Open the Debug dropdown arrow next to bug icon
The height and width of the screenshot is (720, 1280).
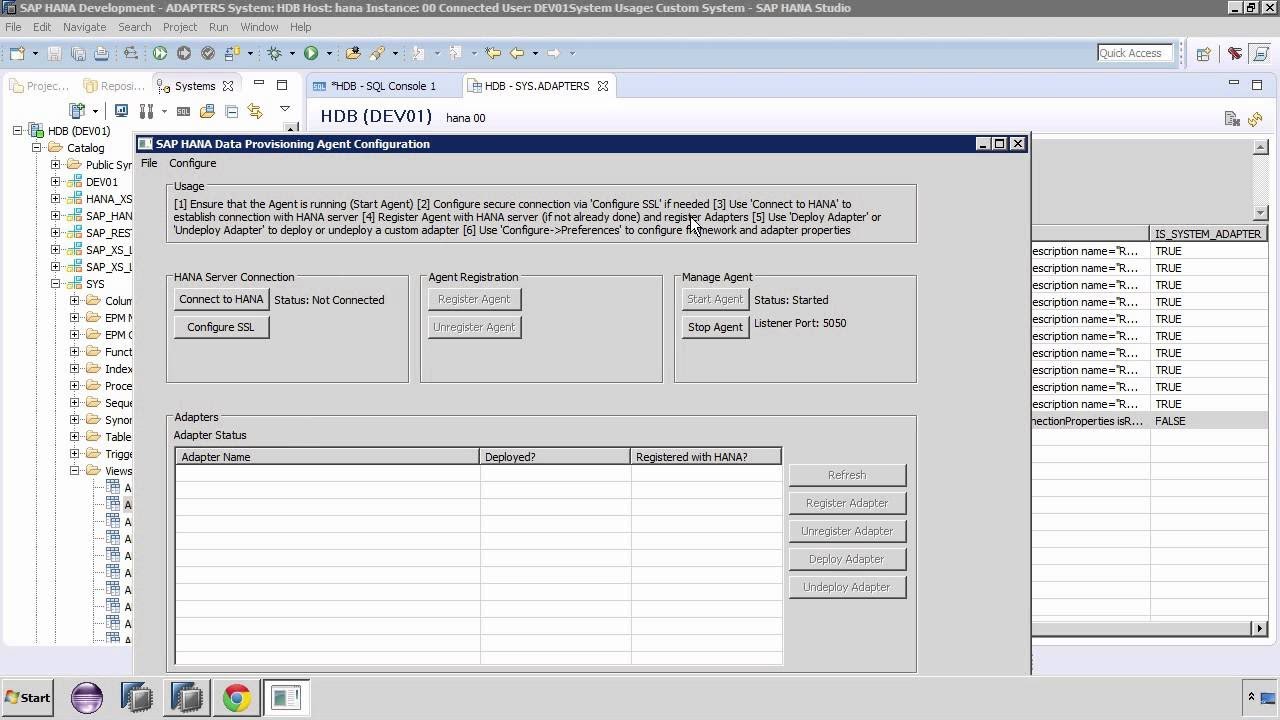pyautogui.click(x=292, y=53)
